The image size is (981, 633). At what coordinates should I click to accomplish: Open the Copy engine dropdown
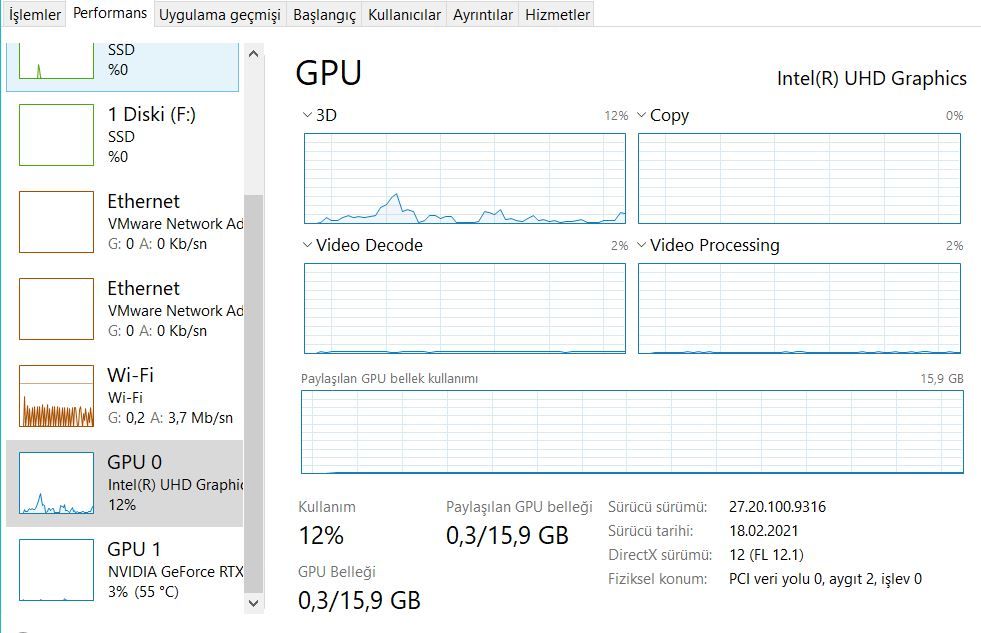(x=642, y=116)
